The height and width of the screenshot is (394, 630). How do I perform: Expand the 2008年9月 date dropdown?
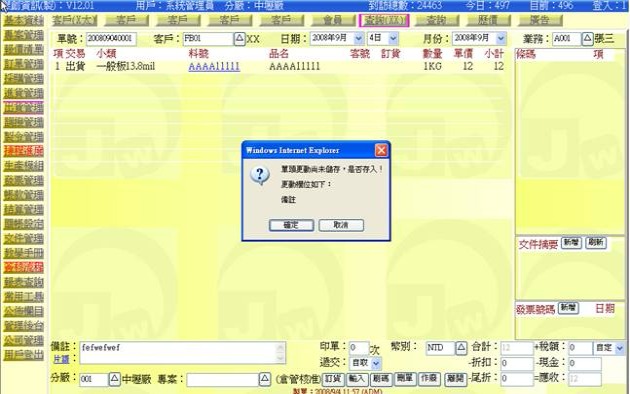(x=358, y=39)
